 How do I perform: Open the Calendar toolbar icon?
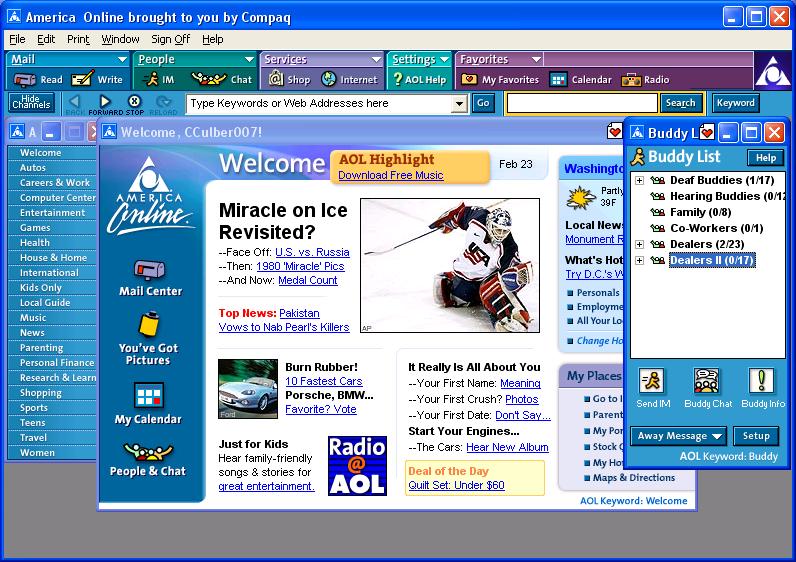[x=558, y=80]
